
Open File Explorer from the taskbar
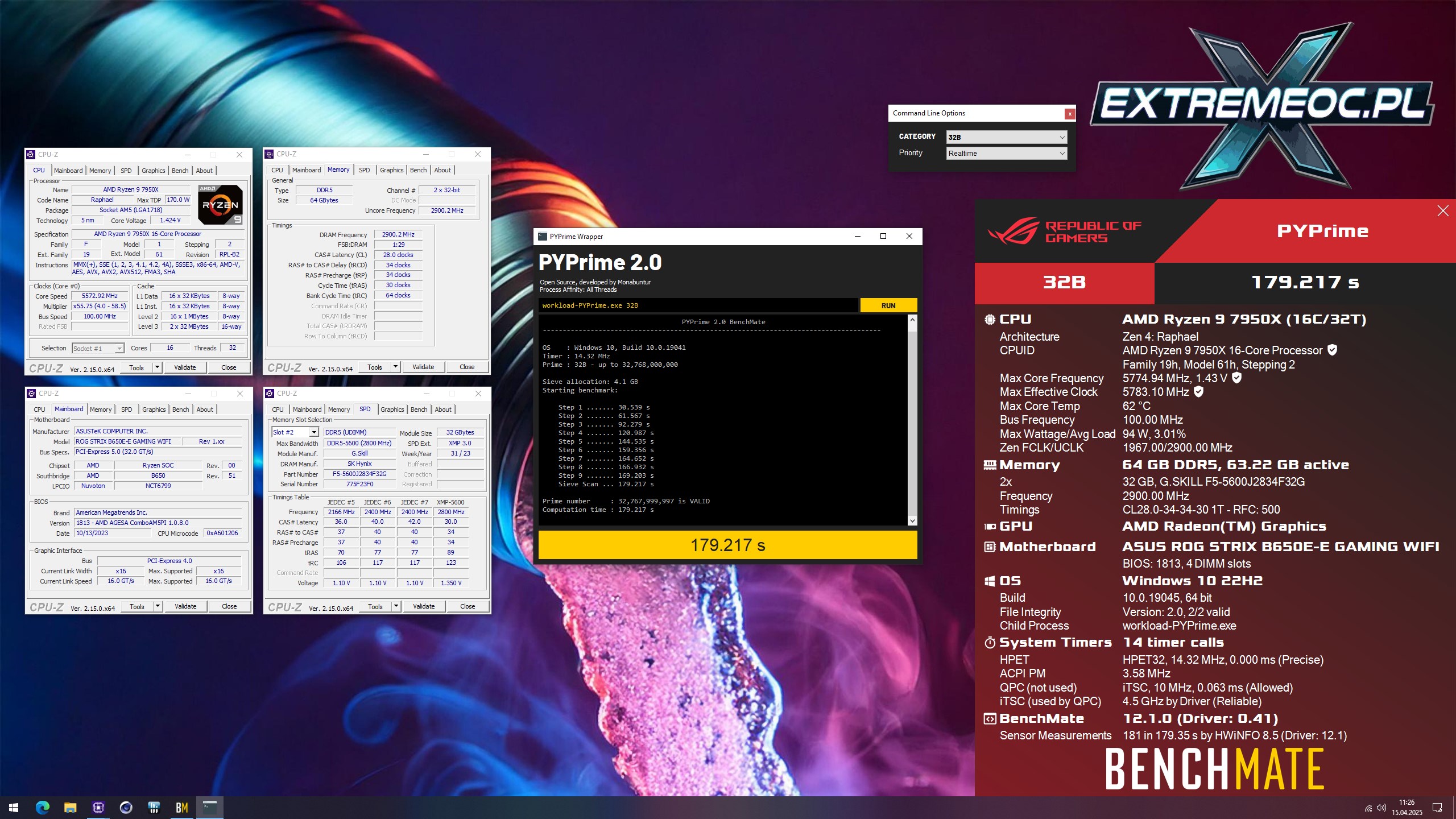70,808
